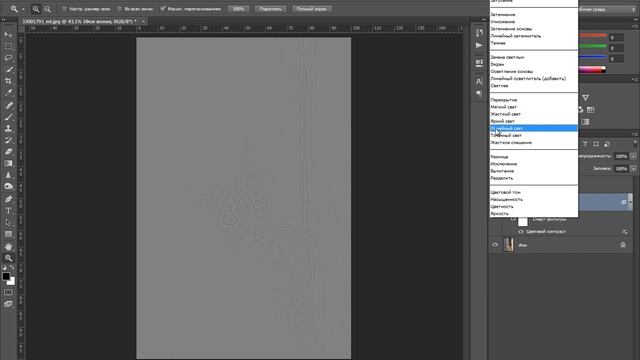The image size is (640, 360).
Task: Select the Dodge tool
Action: pyautogui.click(x=8, y=187)
